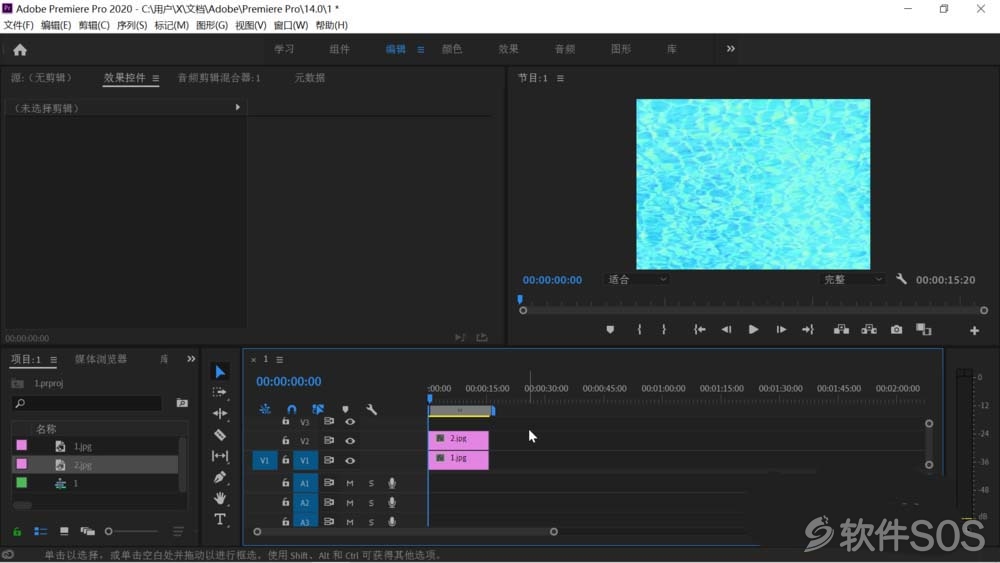Image resolution: width=1000 pixels, height=563 pixels.
Task: Switch project panel to freeform view
Action: point(87,531)
